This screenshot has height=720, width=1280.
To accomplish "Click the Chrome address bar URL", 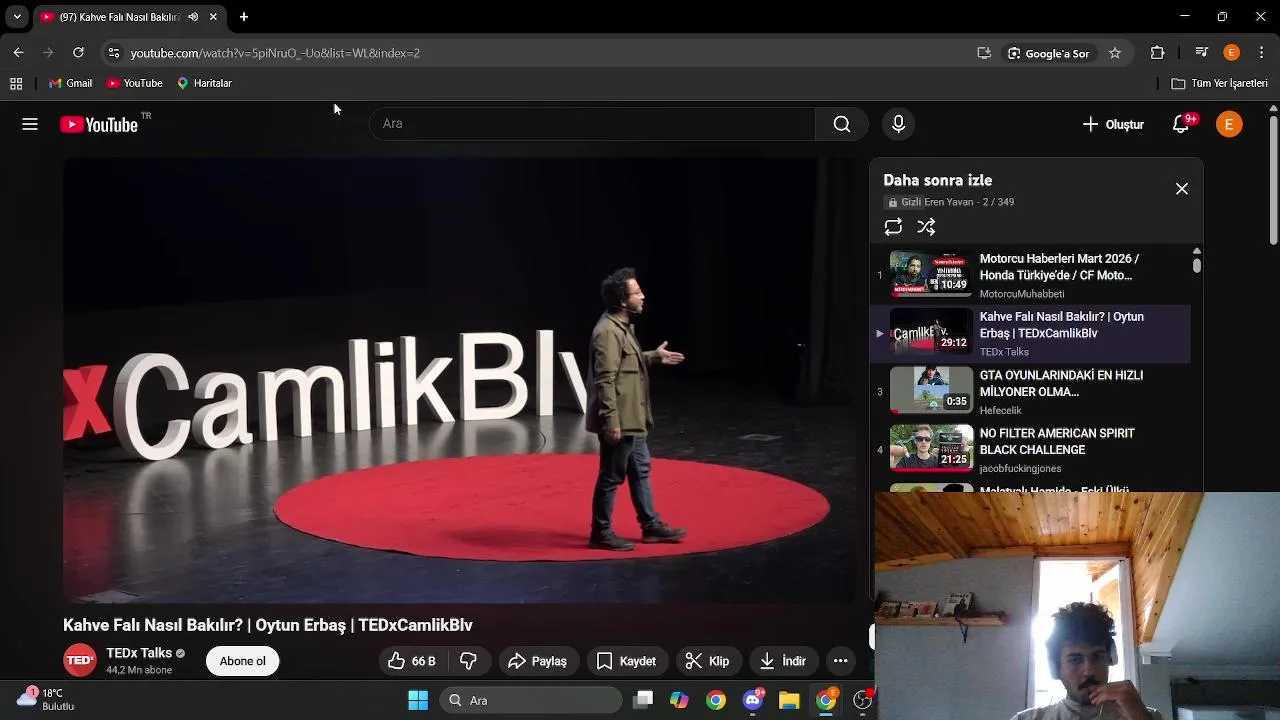I will [x=275, y=53].
